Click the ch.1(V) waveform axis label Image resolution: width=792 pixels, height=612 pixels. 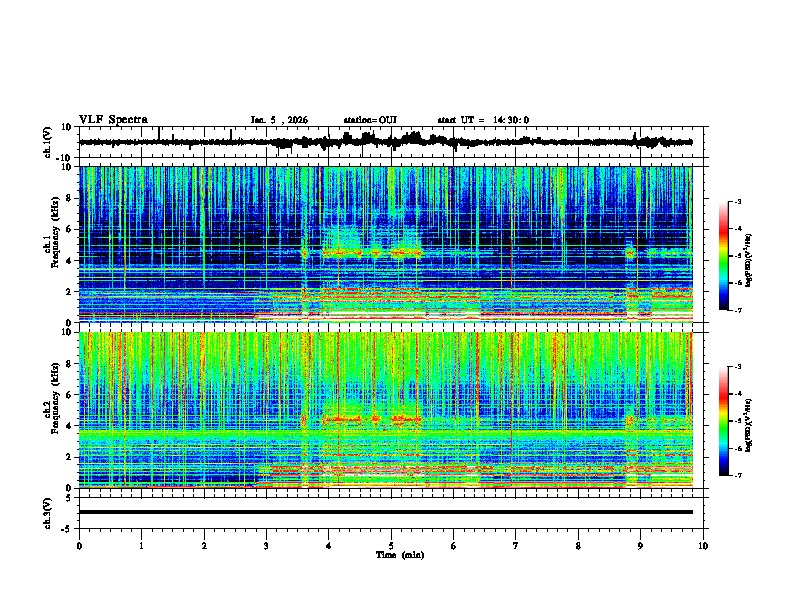coord(48,142)
